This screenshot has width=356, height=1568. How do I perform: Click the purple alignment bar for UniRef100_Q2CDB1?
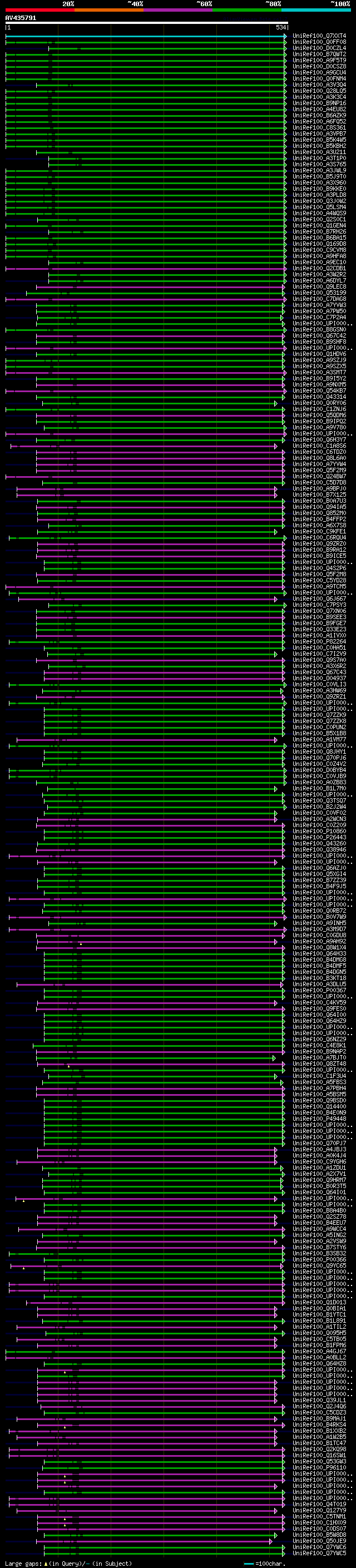(x=145, y=269)
